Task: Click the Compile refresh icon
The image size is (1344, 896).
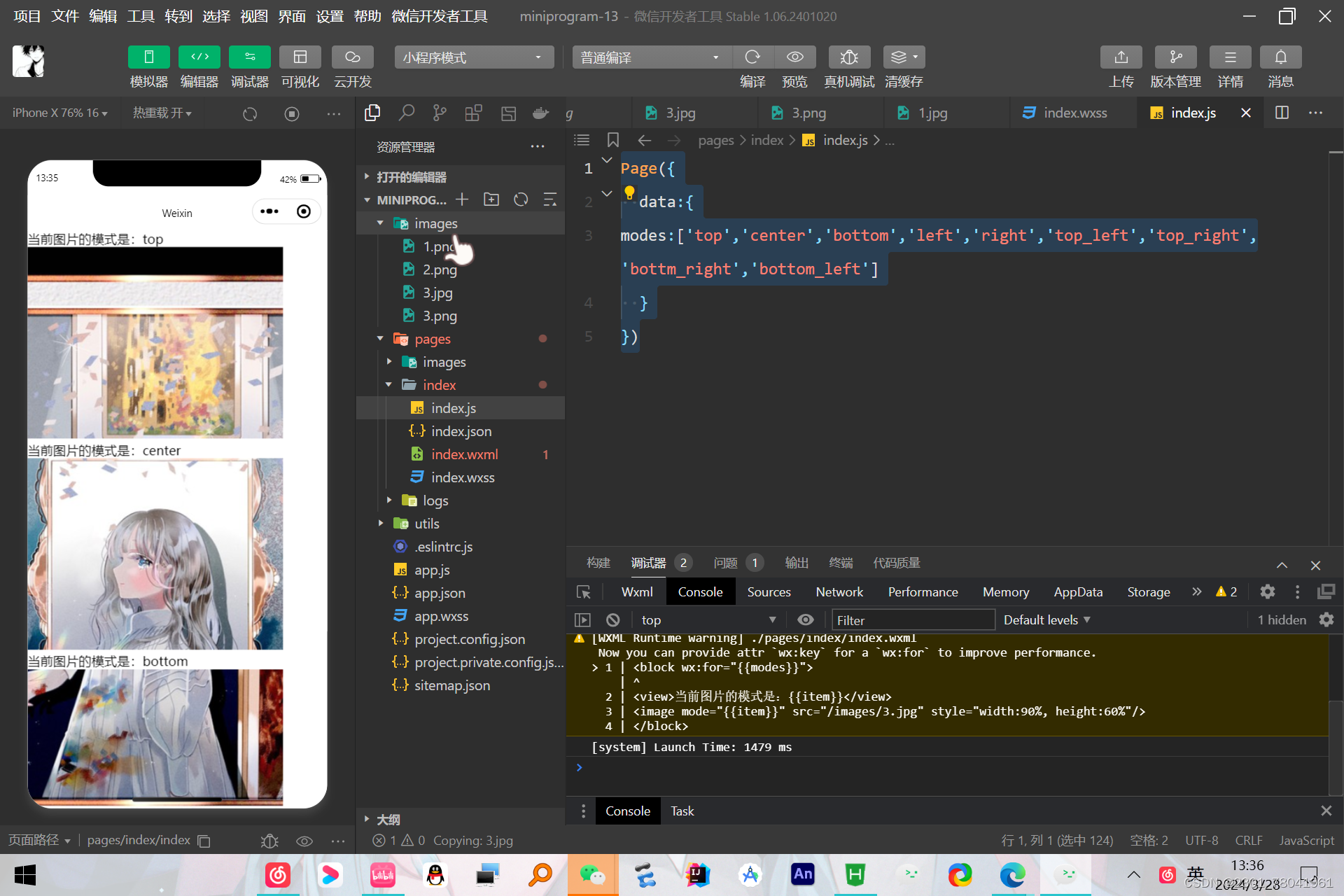Action: pos(752,57)
